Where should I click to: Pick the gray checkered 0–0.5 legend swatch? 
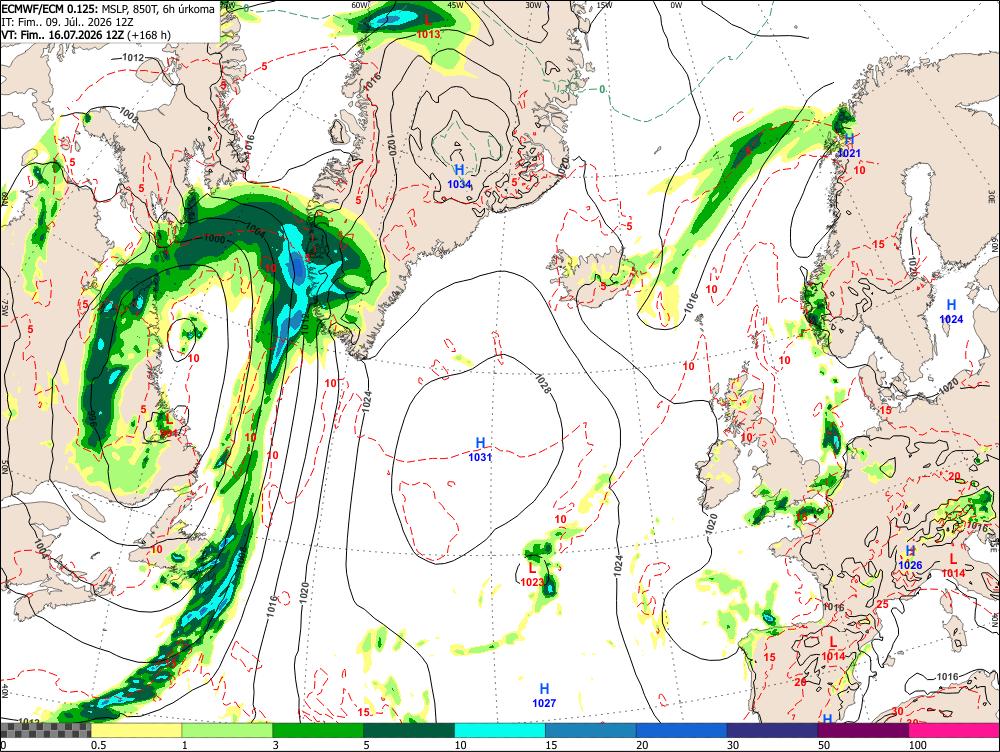45,730
